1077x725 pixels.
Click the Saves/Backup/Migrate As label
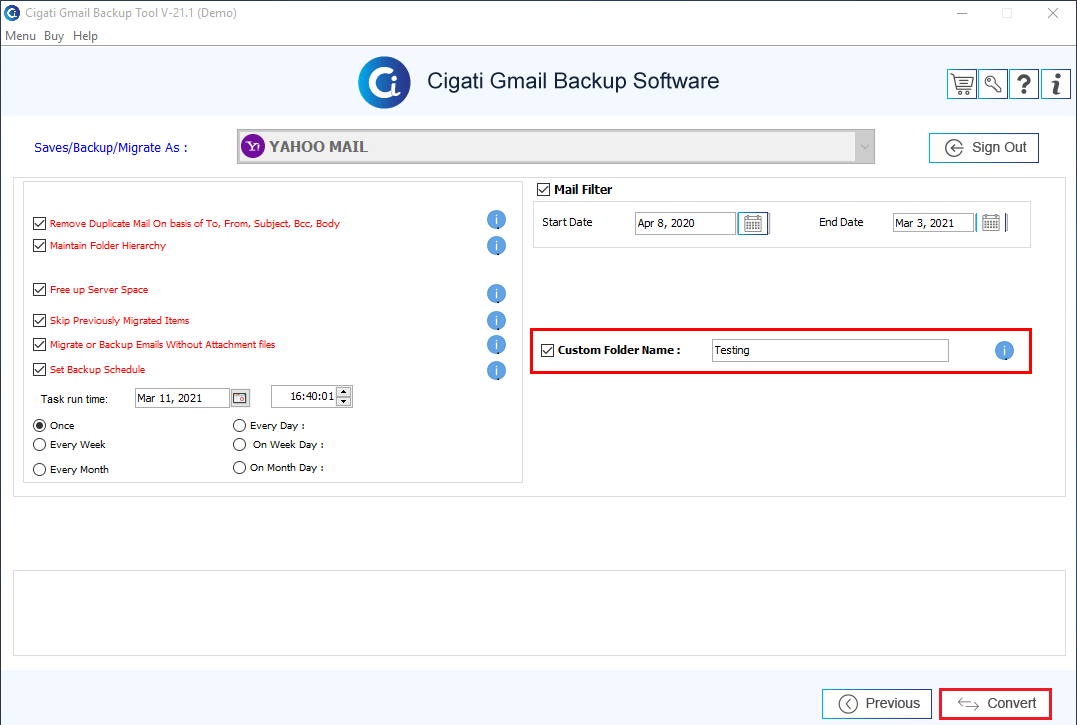[111, 148]
